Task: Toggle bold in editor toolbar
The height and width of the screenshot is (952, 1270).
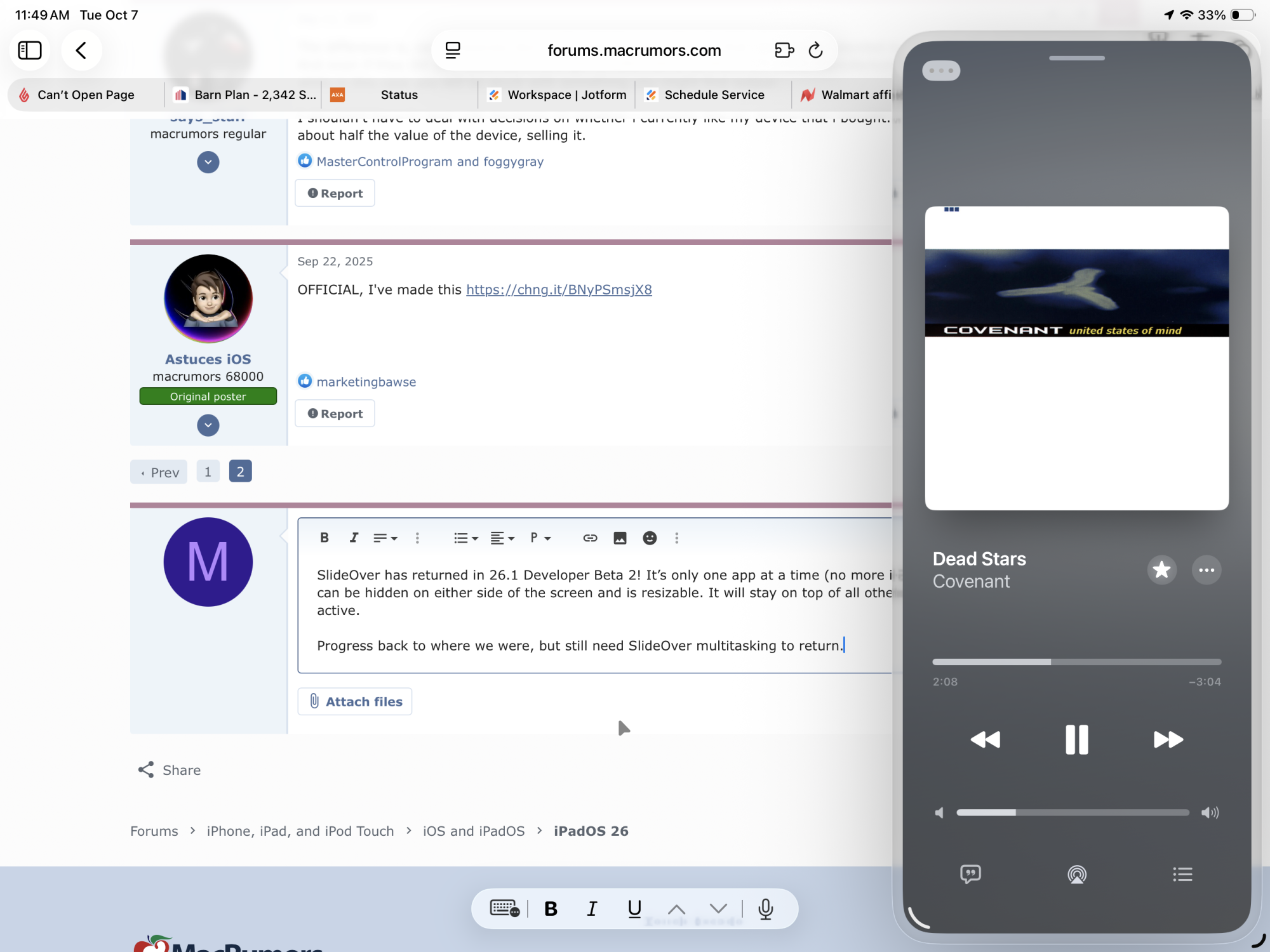Action: point(324,538)
